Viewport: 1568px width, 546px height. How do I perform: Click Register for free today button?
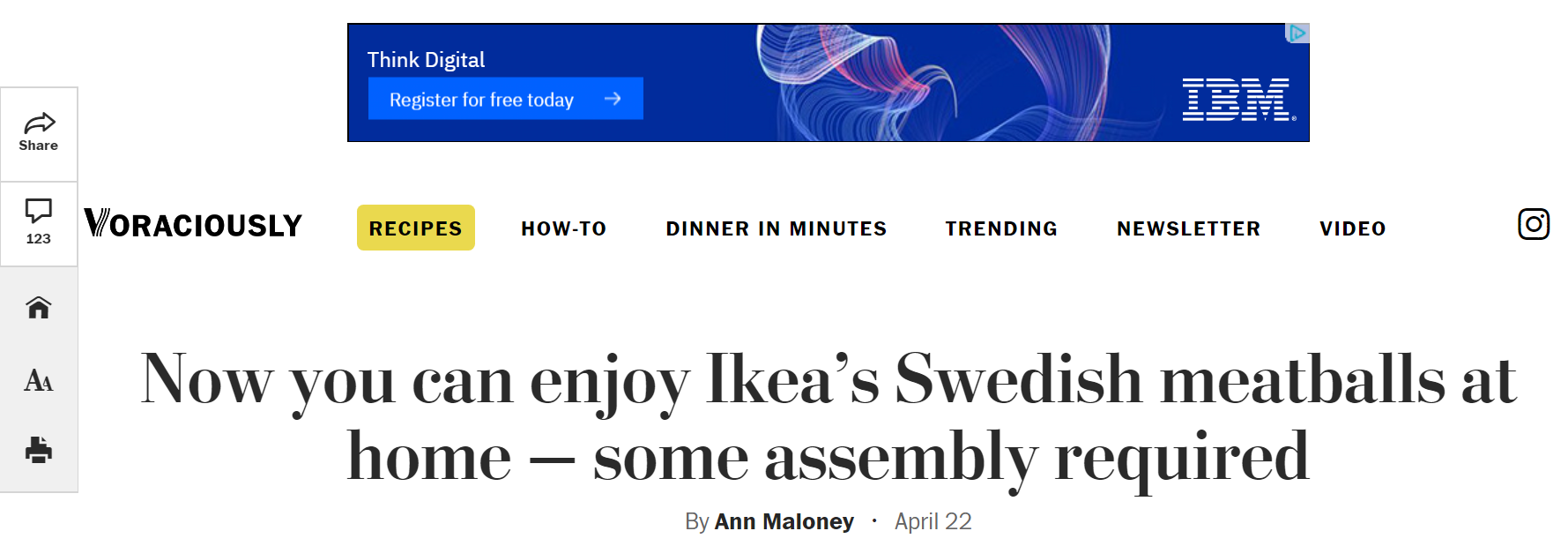click(506, 99)
